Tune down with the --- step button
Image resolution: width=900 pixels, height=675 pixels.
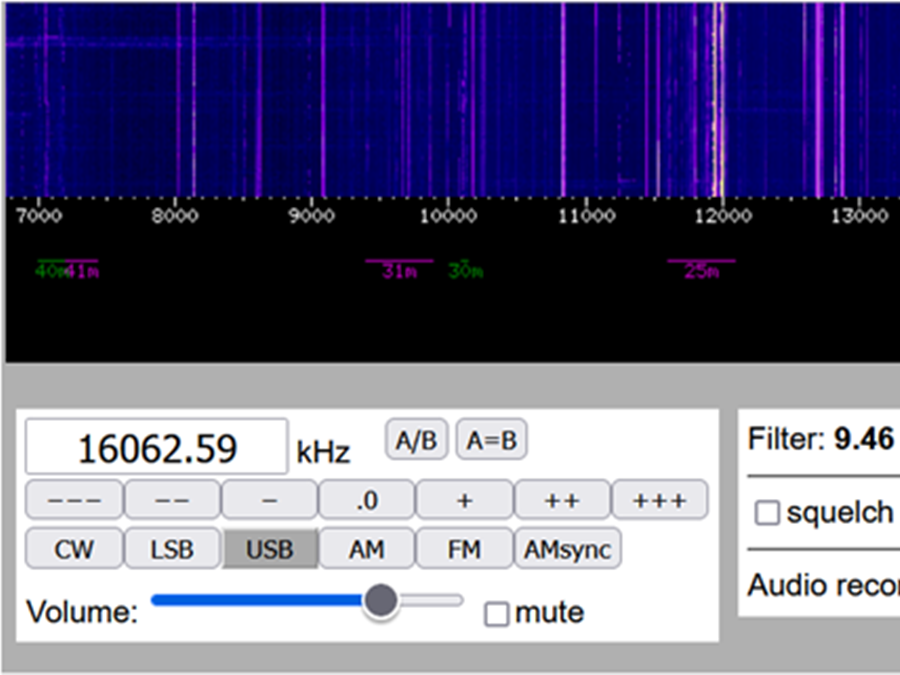tap(74, 499)
